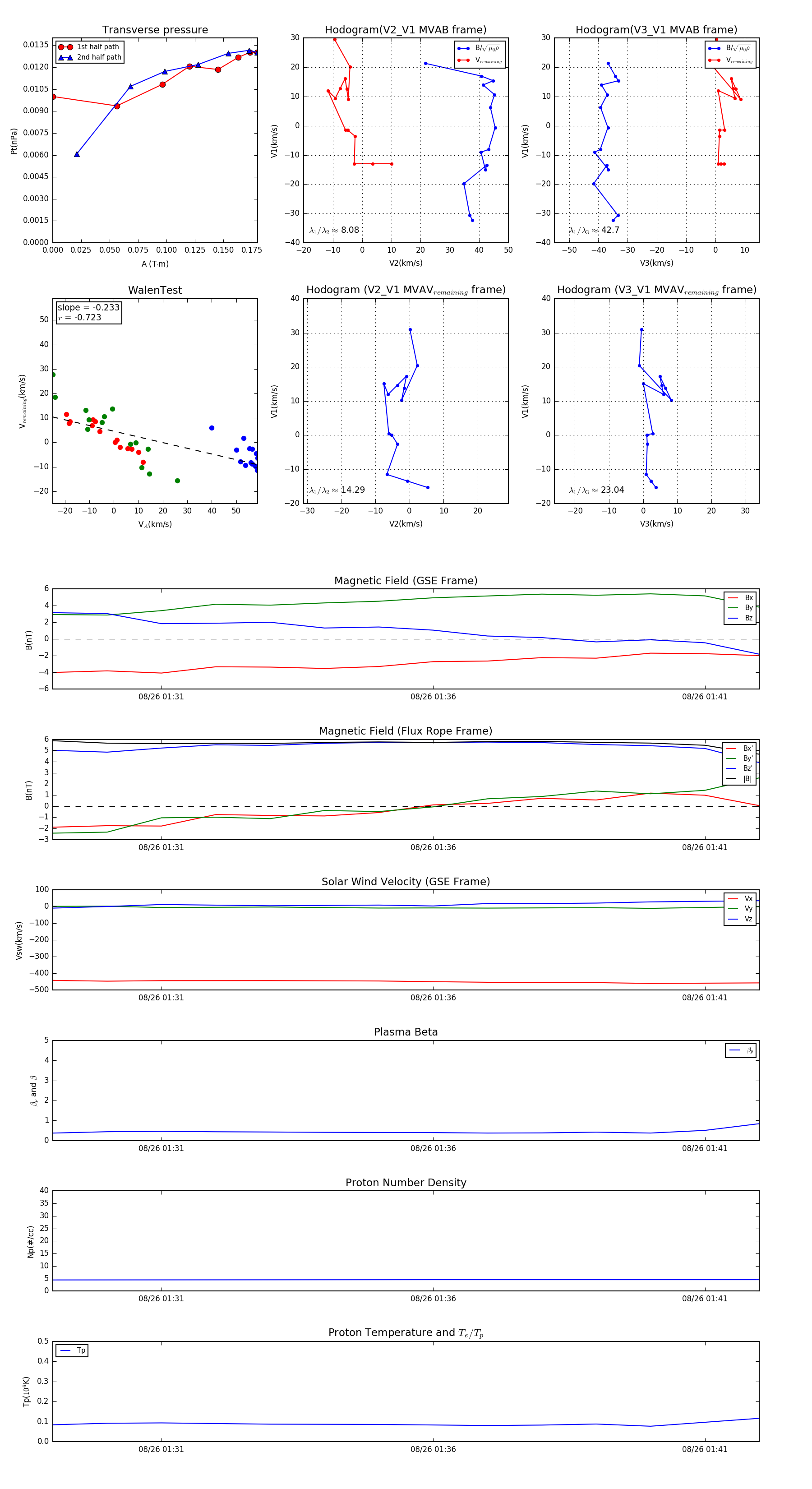
Task: Click the '1st half path' legend entry
Action: click(89, 47)
